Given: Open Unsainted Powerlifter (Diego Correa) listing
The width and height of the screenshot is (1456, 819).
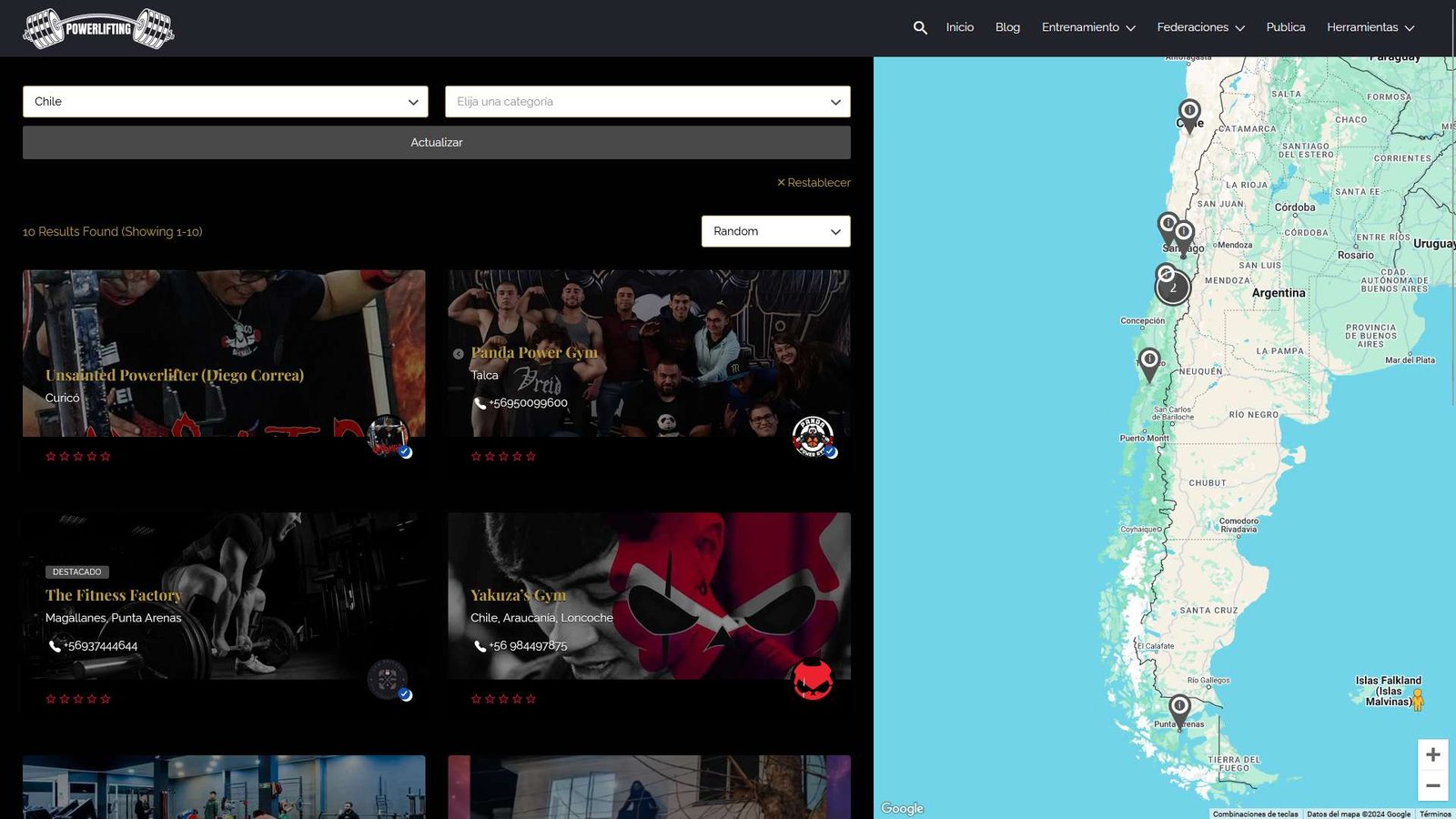Looking at the screenshot, I should 175,375.
